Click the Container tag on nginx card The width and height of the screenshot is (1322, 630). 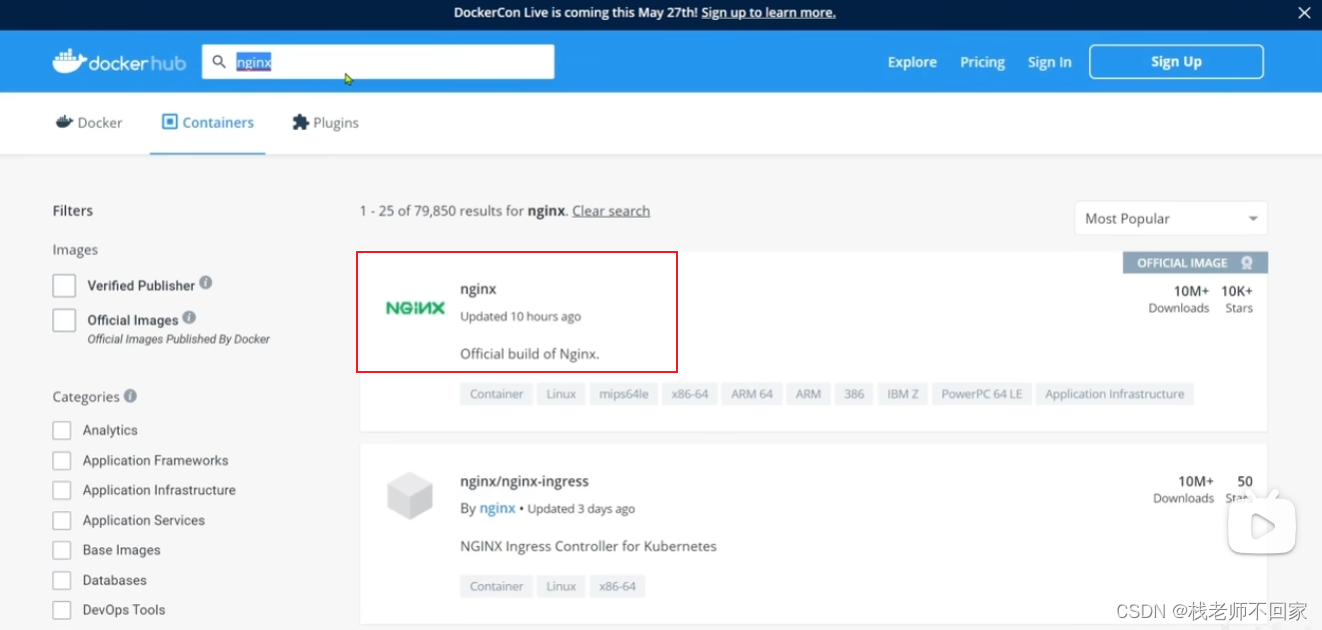(497, 394)
